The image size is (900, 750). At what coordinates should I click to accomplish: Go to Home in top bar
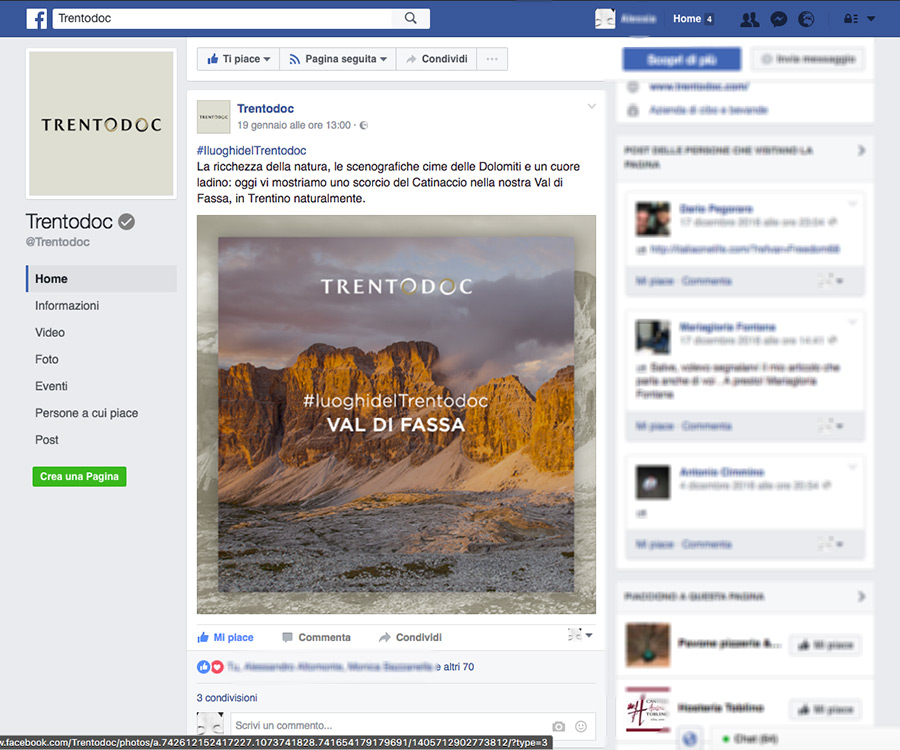click(x=686, y=19)
